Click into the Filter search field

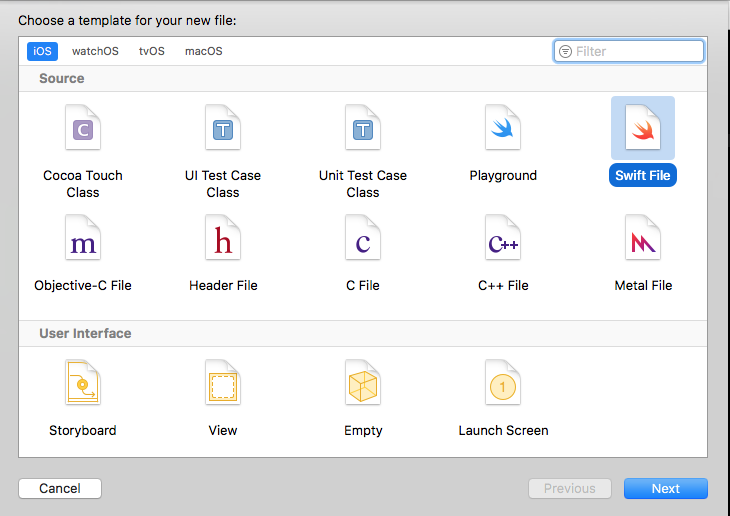[x=637, y=51]
